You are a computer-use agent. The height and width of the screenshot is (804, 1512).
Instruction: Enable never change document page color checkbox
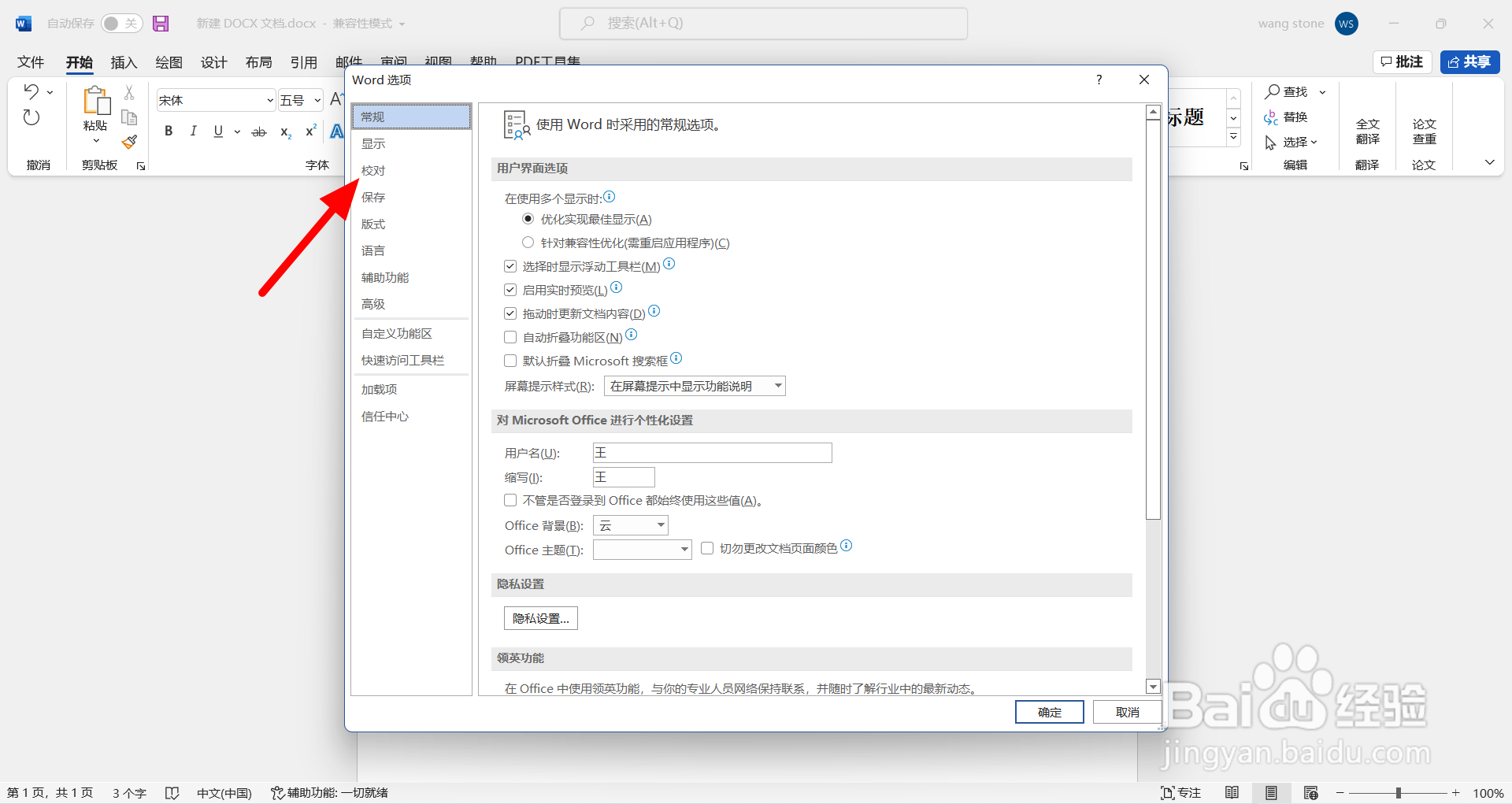click(707, 548)
